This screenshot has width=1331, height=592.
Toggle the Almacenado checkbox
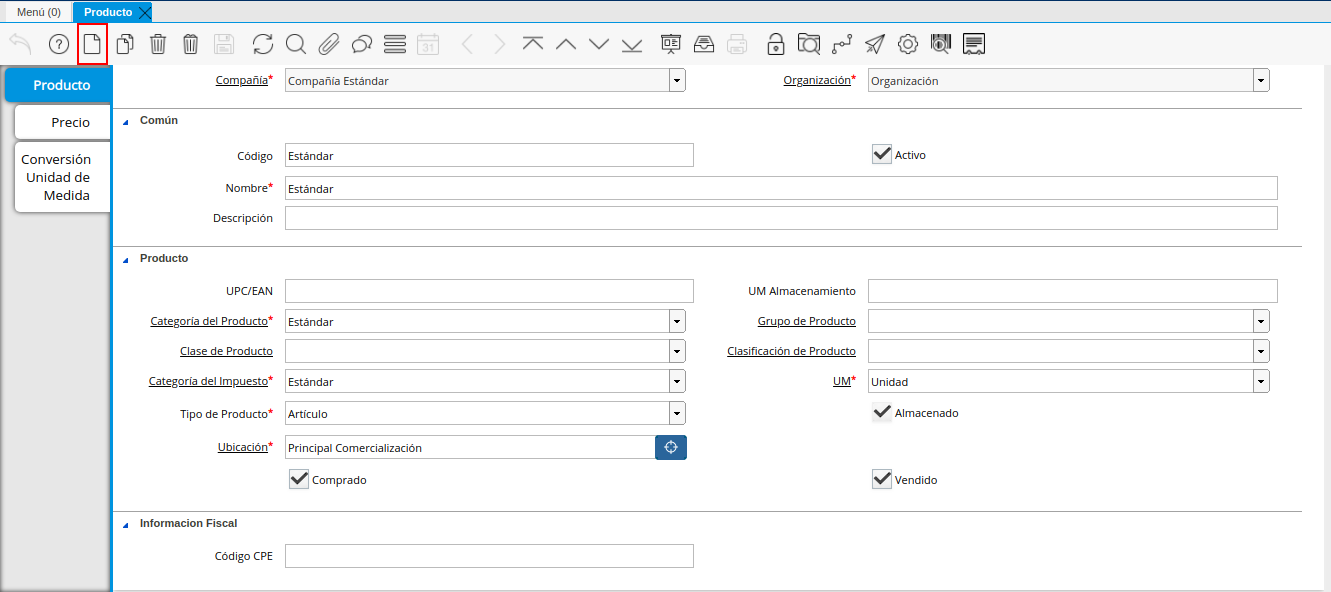coord(882,412)
